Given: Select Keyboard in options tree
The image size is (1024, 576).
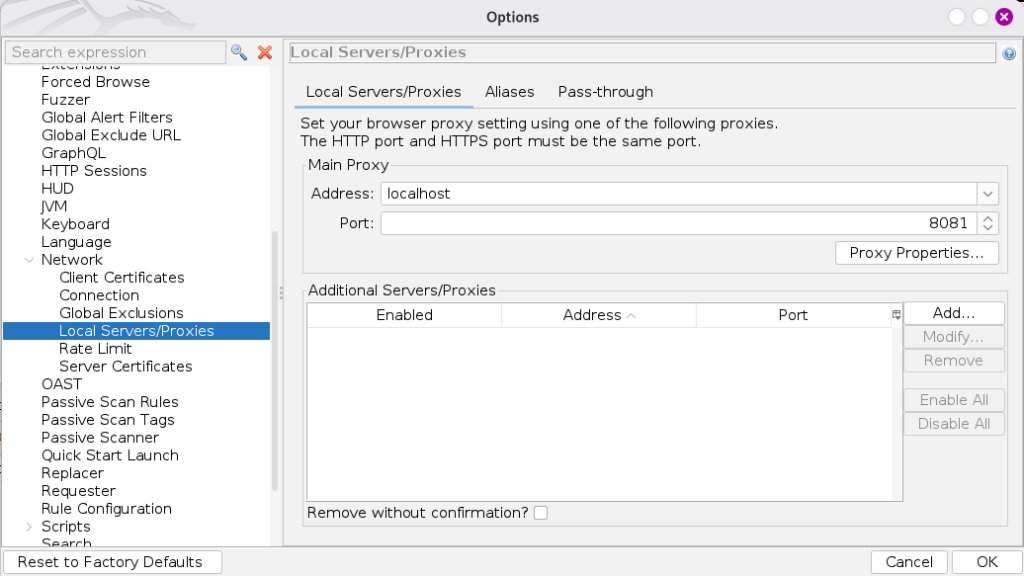Looking at the screenshot, I should coord(75,224).
